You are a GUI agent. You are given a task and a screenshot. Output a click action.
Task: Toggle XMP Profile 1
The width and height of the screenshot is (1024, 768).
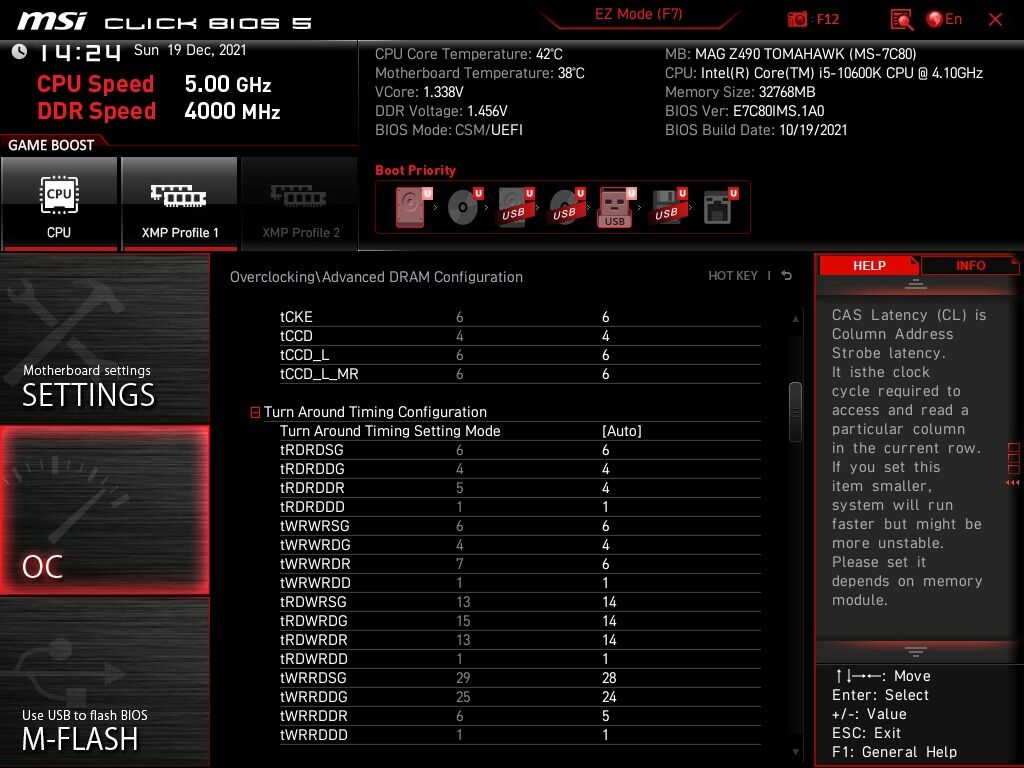tap(180, 204)
